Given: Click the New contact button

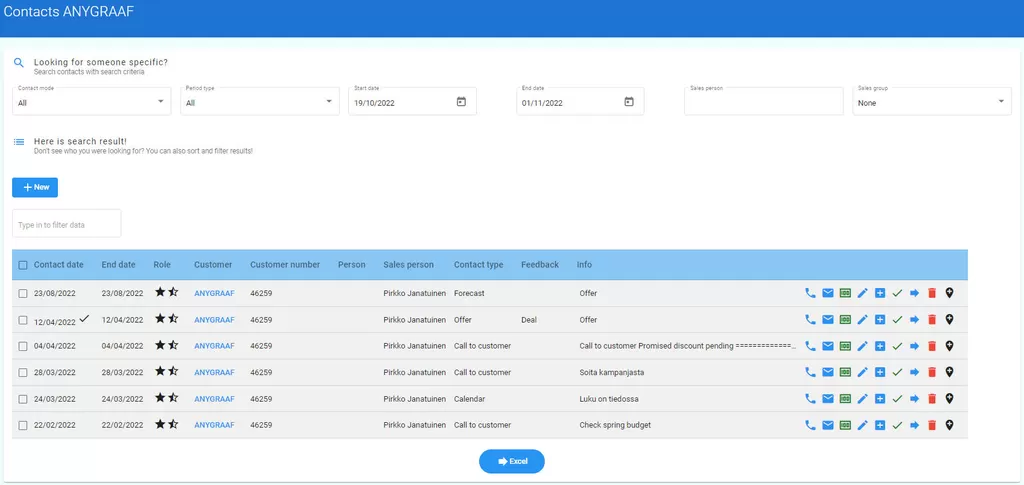Looking at the screenshot, I should coord(35,187).
